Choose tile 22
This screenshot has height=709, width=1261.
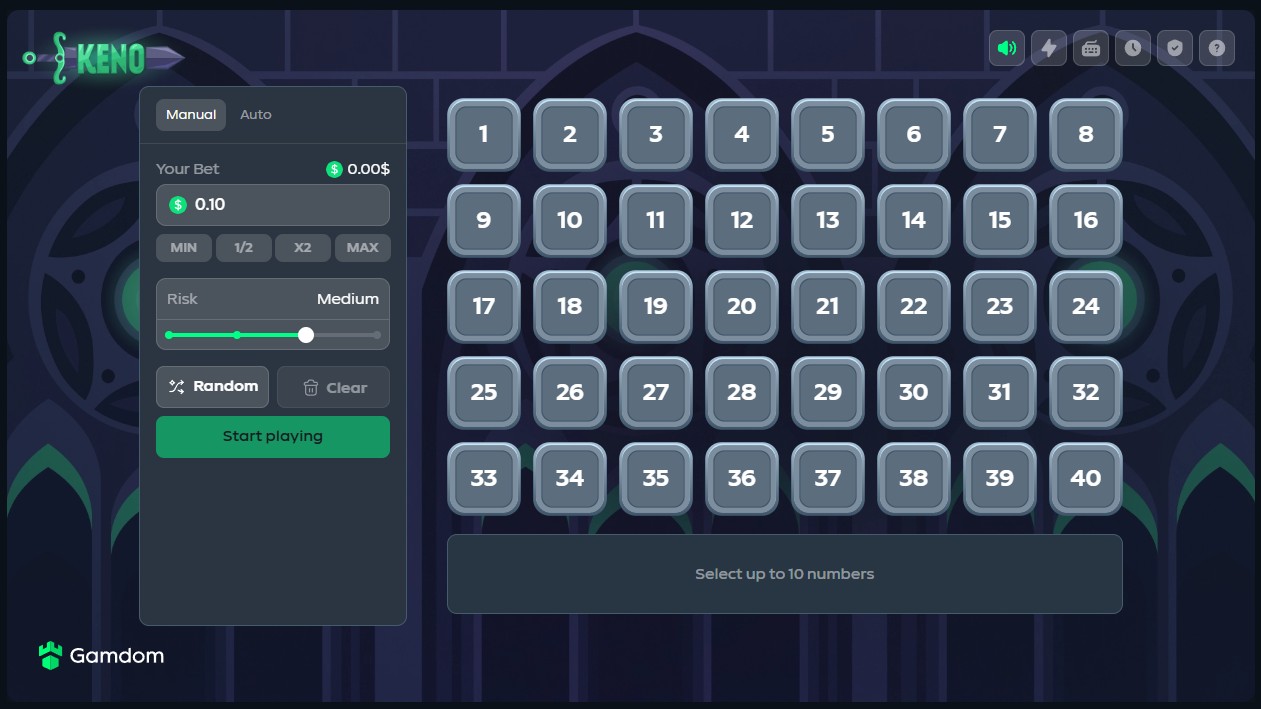tap(914, 307)
